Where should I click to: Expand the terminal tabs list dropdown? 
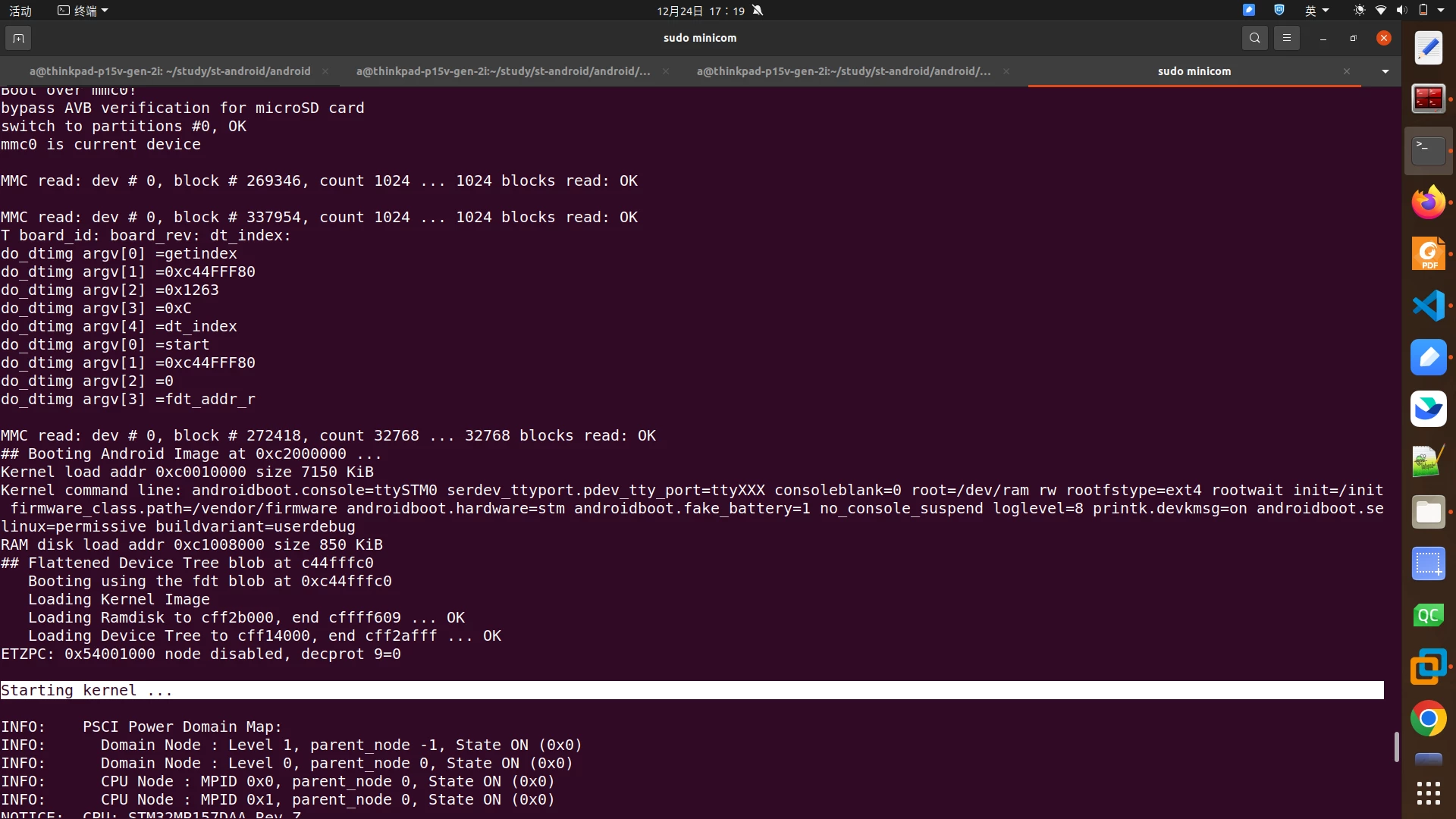pyautogui.click(x=1385, y=71)
